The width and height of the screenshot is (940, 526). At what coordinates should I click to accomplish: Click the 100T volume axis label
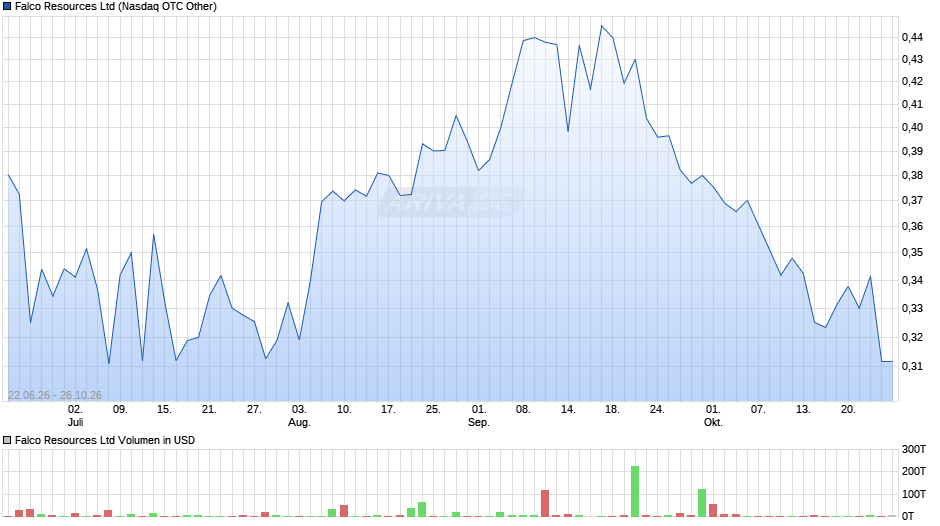point(914,494)
